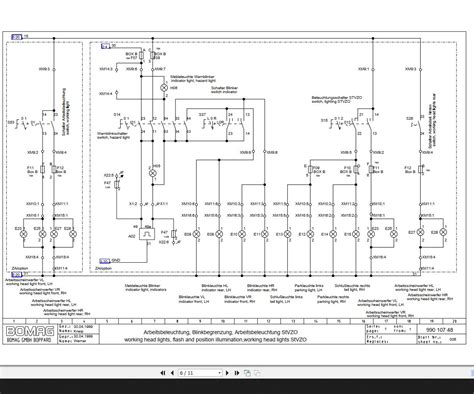The image size is (474, 394).
Task: Click the H05 indicator lamp symbol
Action: click(x=152, y=173)
